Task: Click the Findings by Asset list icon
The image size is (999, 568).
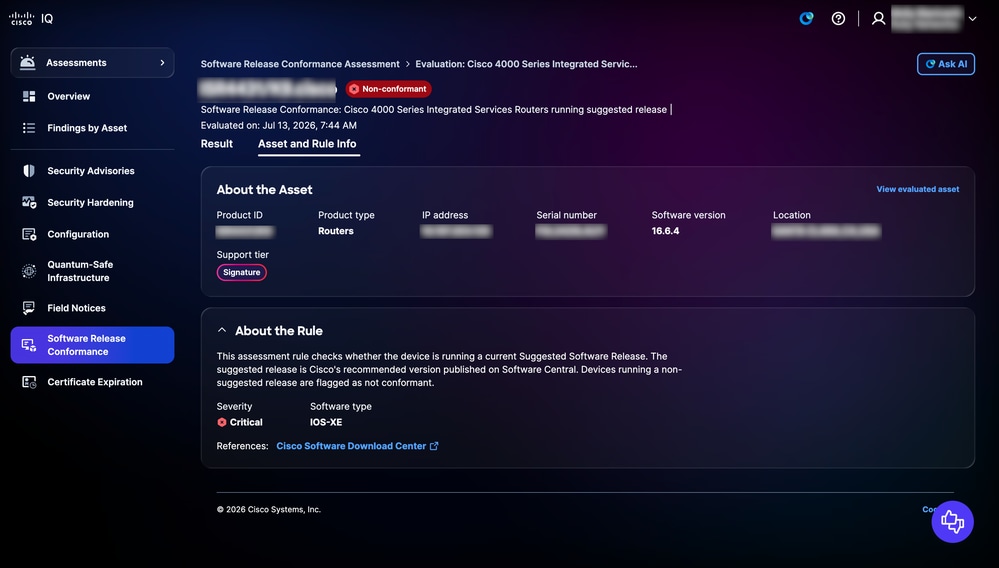Action: 29,128
